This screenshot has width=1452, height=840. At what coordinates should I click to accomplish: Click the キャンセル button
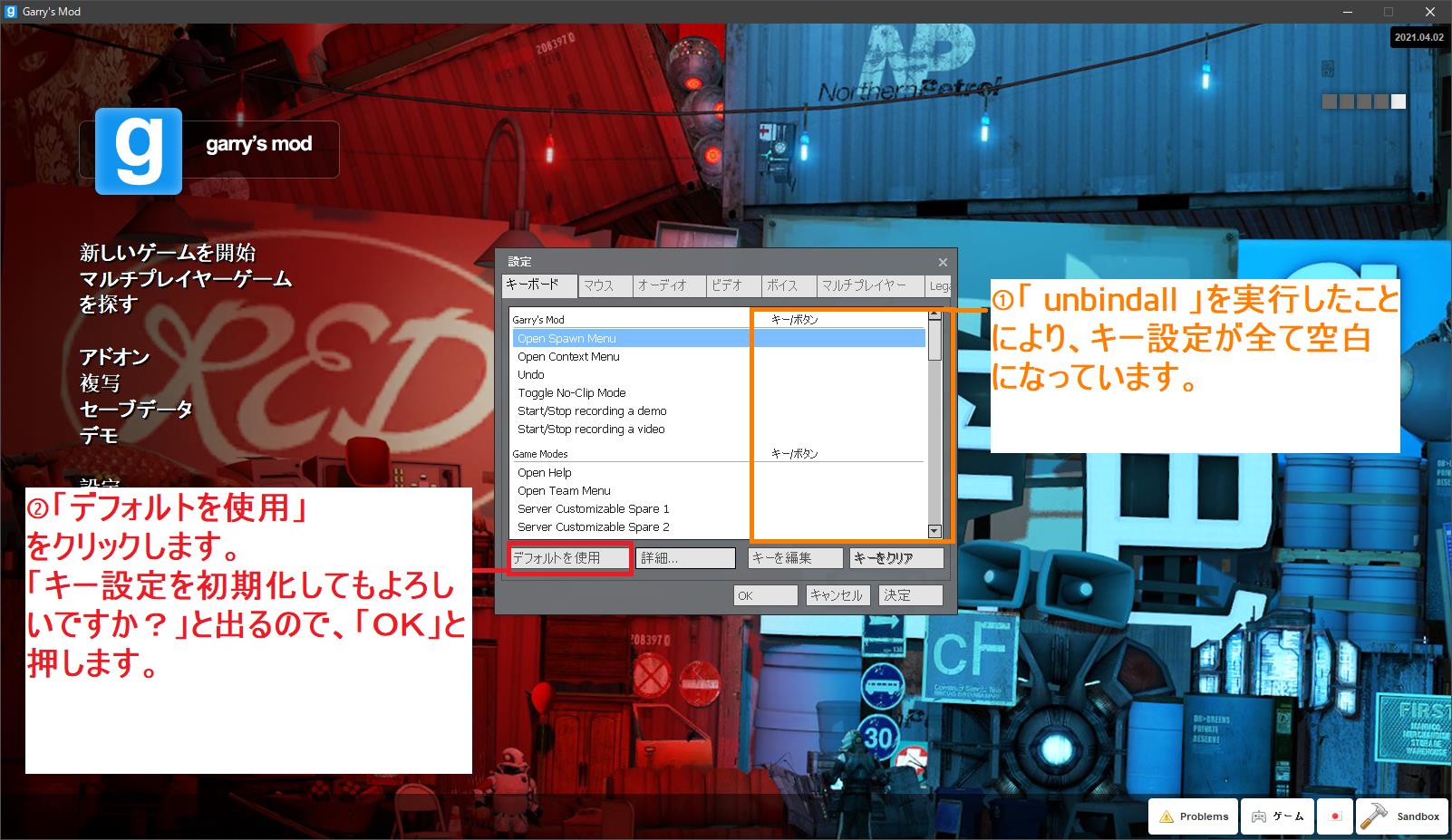(839, 595)
